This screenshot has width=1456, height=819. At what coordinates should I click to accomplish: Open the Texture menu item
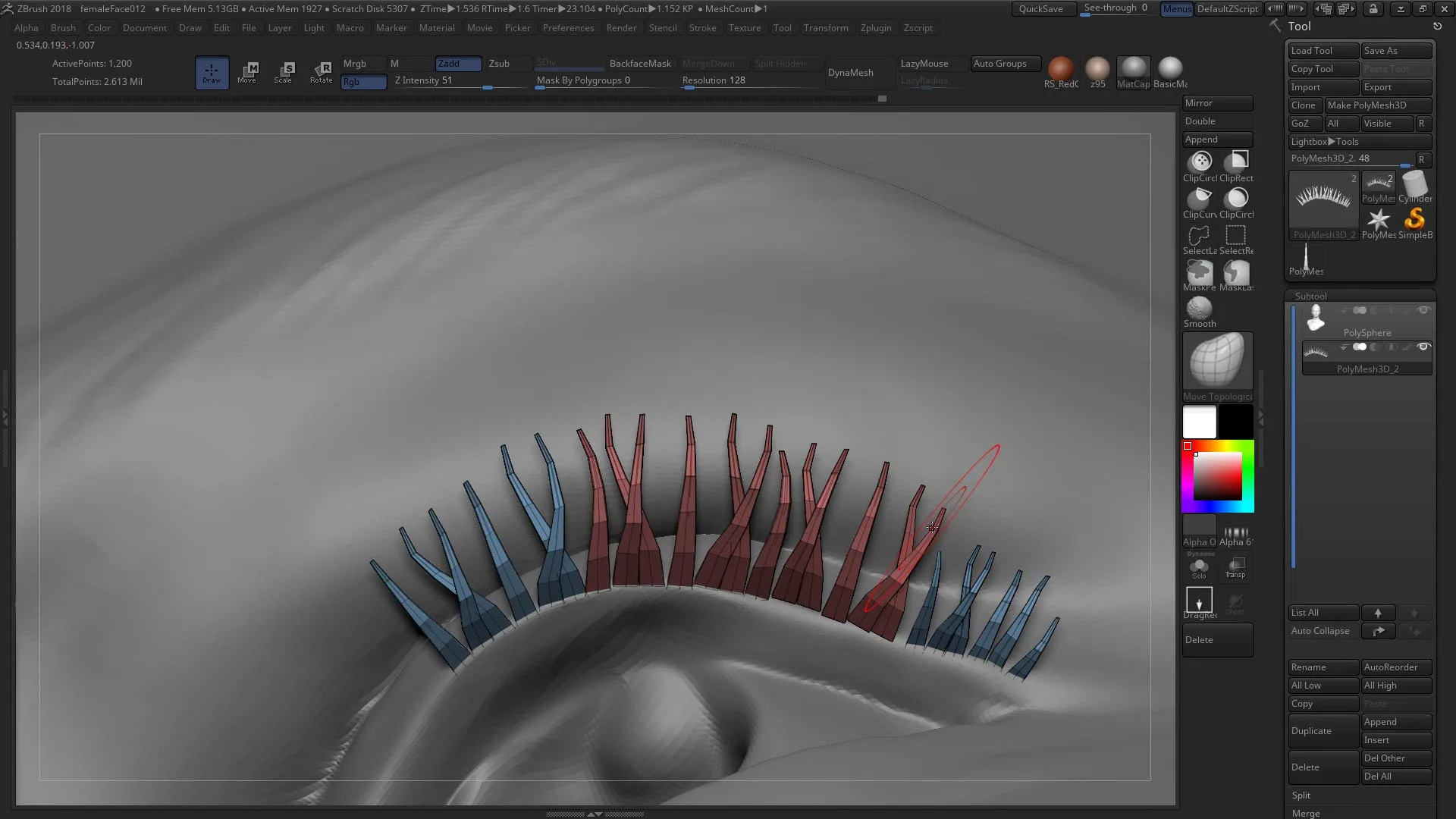pos(744,27)
